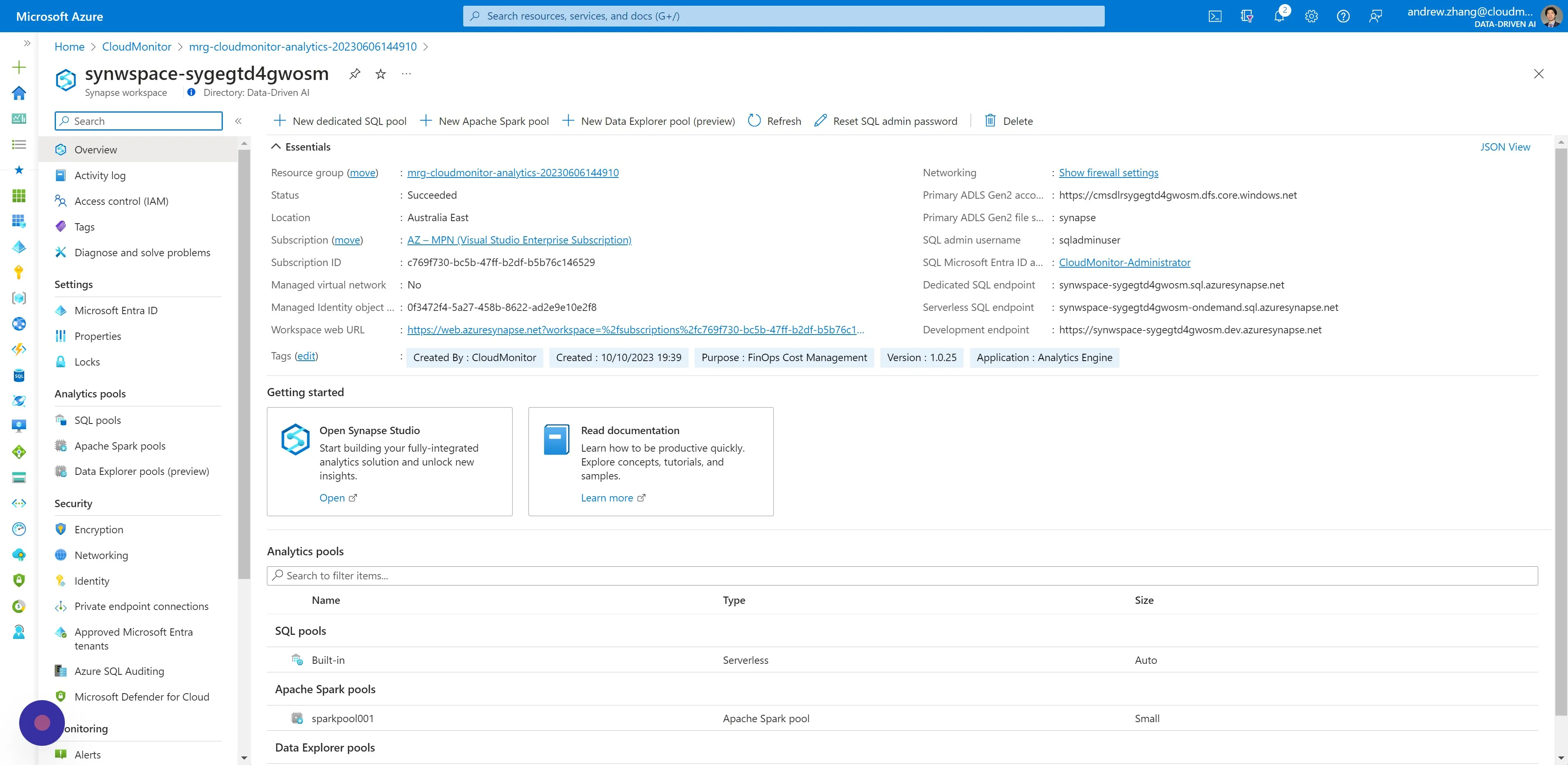This screenshot has width=1568, height=765.
Task: Close the workspace blade
Action: [x=1539, y=73]
